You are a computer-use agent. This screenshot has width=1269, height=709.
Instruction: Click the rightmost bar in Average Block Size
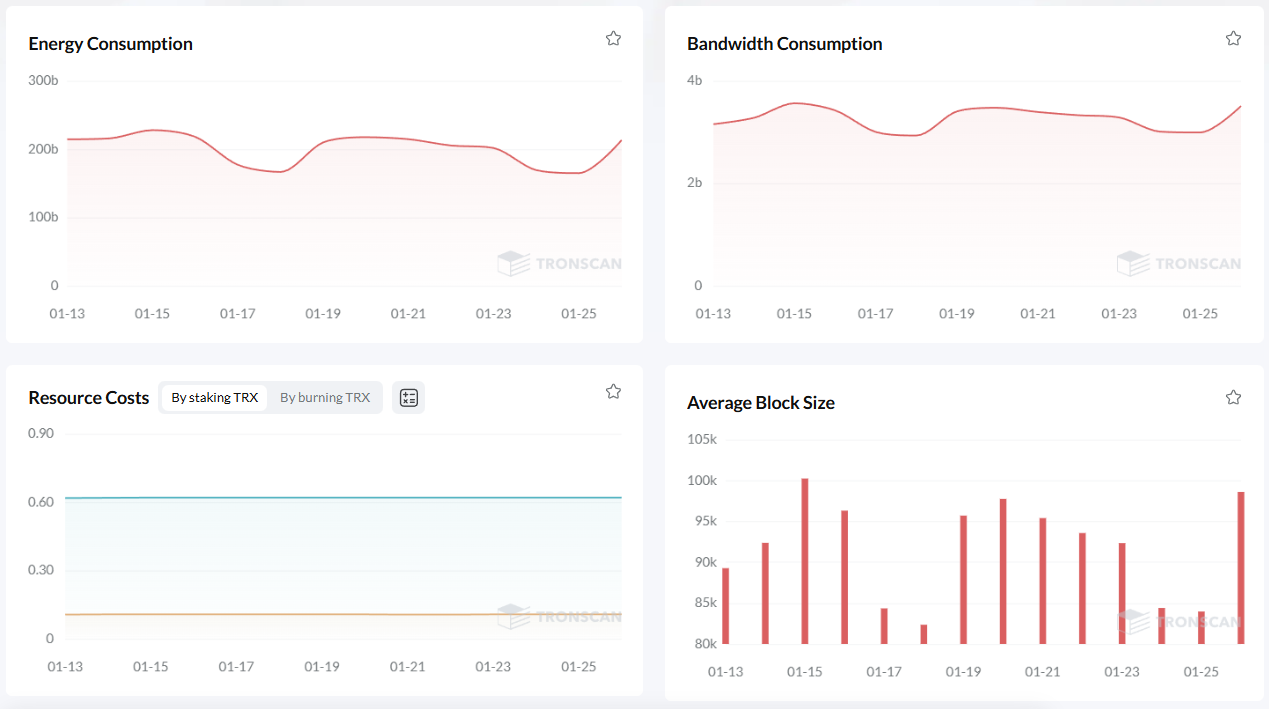pyautogui.click(x=1241, y=567)
